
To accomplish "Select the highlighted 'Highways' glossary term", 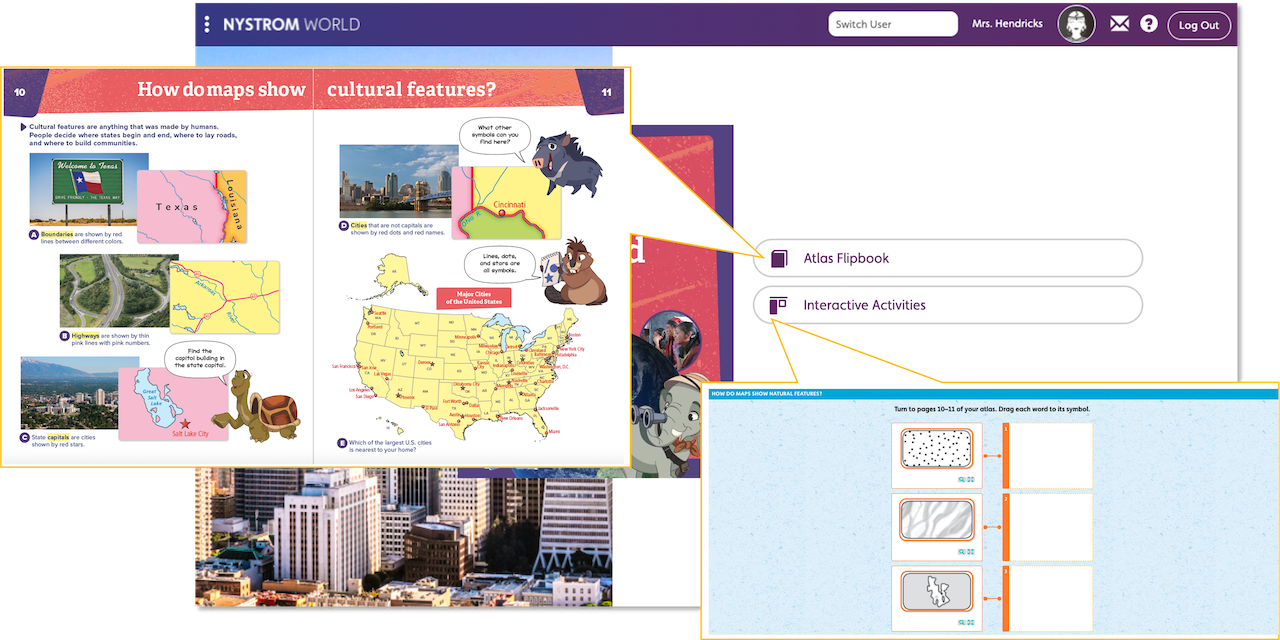I will (x=85, y=336).
